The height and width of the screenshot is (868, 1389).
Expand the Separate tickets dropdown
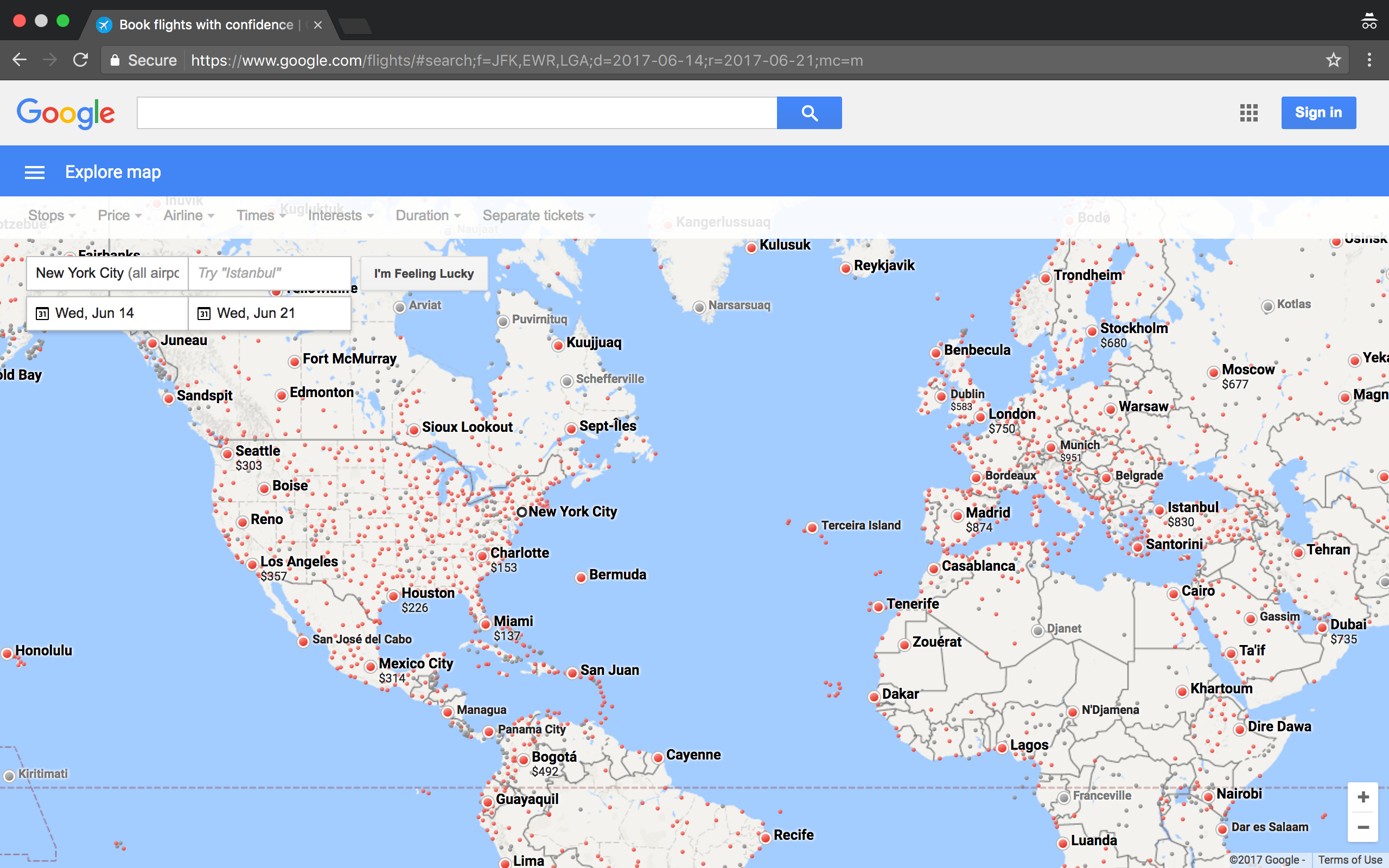pyautogui.click(x=539, y=215)
